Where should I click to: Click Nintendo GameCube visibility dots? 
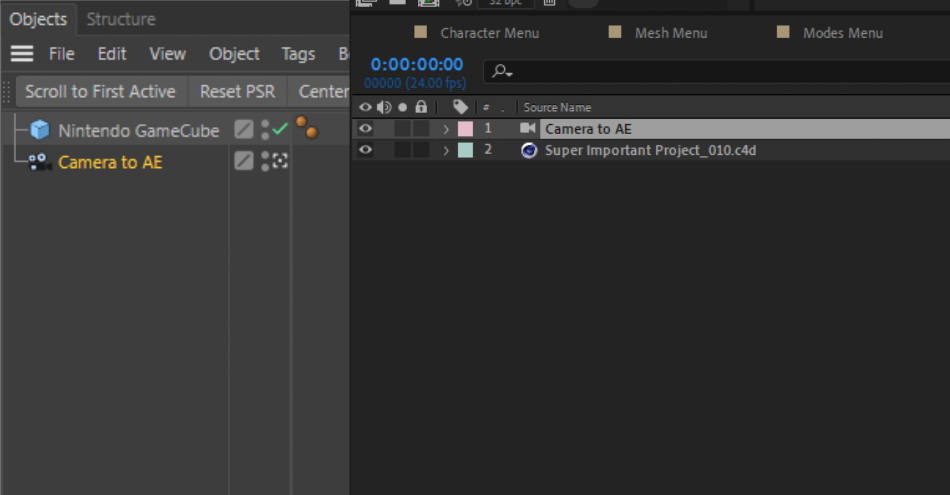point(265,130)
